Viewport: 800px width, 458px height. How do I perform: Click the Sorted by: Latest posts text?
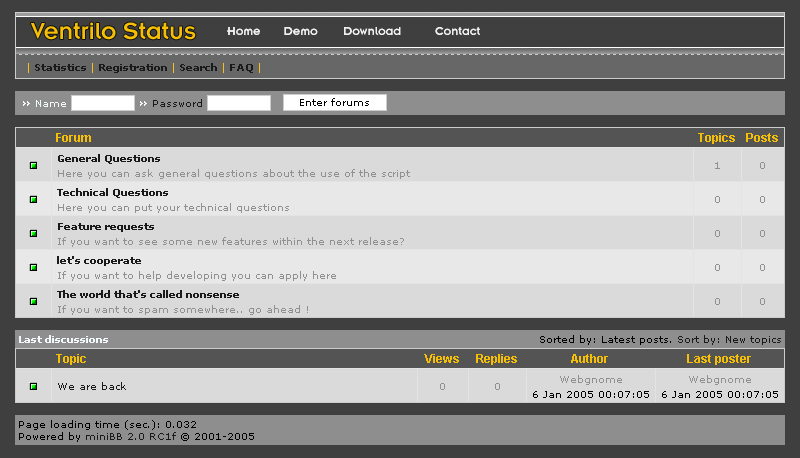tap(605, 340)
